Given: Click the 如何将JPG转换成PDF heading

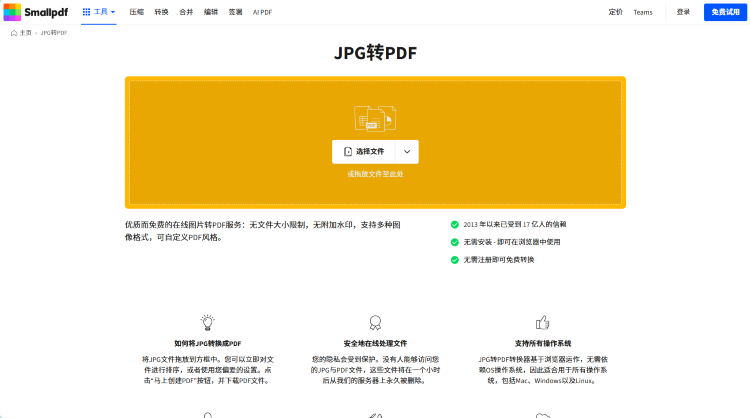Looking at the screenshot, I should 208,343.
